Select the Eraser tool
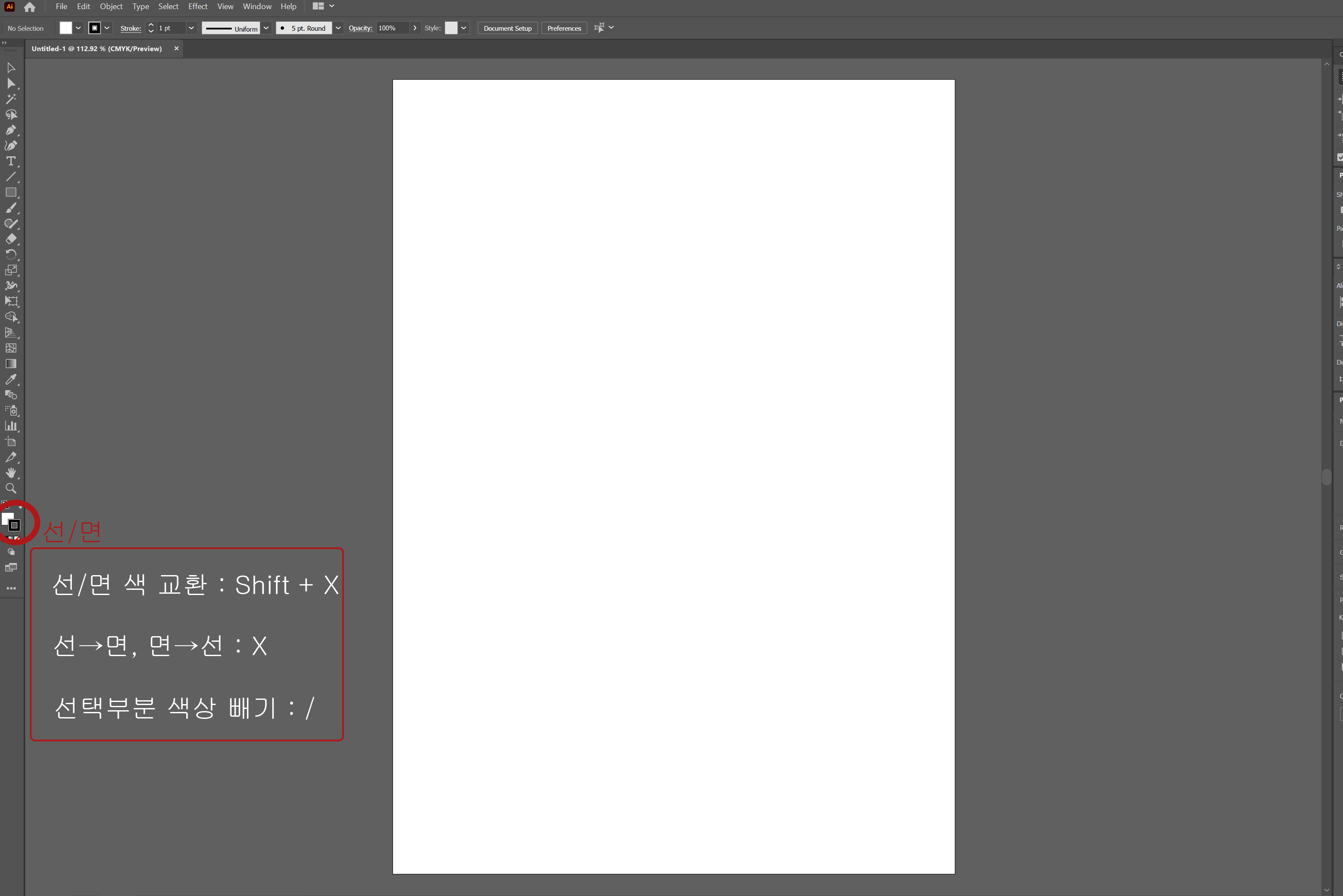1343x896 pixels. (11, 239)
